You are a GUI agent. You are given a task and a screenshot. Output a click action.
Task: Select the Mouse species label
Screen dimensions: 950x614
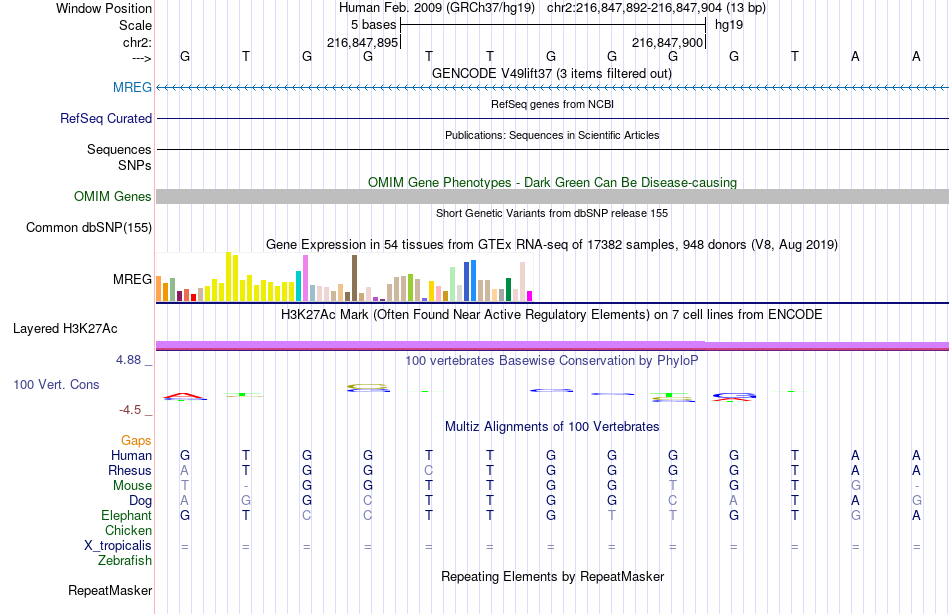coord(132,486)
